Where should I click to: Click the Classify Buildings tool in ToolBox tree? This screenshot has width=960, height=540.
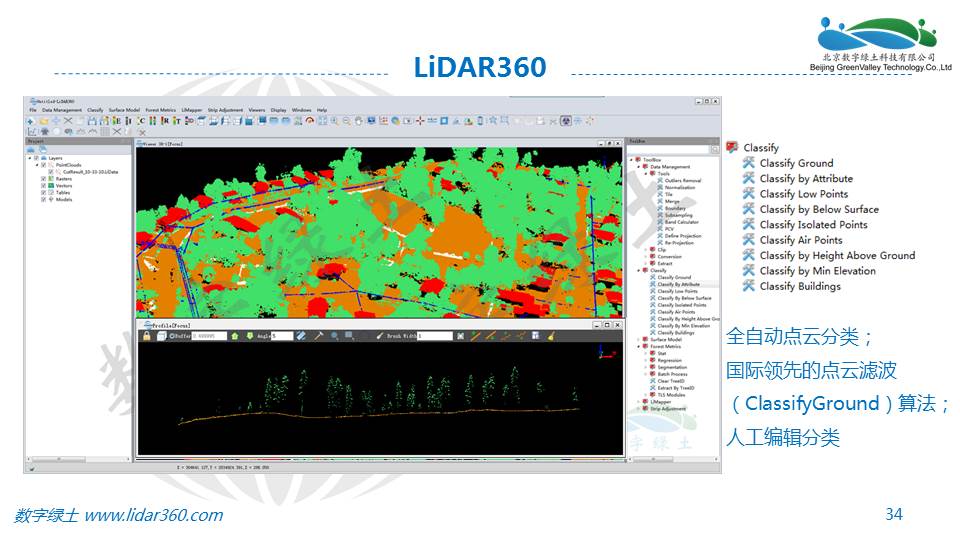(x=676, y=332)
